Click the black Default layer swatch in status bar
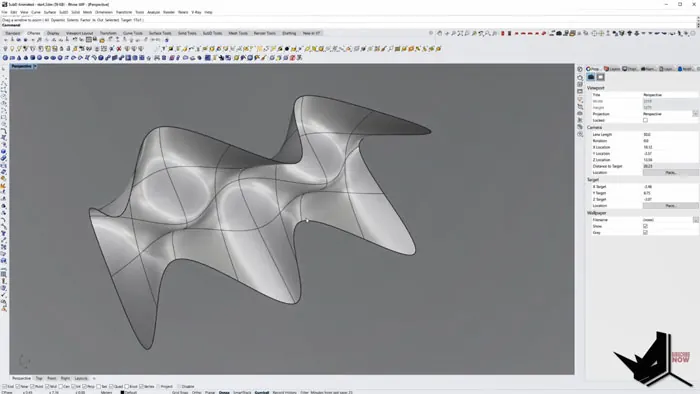 pyautogui.click(x=122, y=392)
